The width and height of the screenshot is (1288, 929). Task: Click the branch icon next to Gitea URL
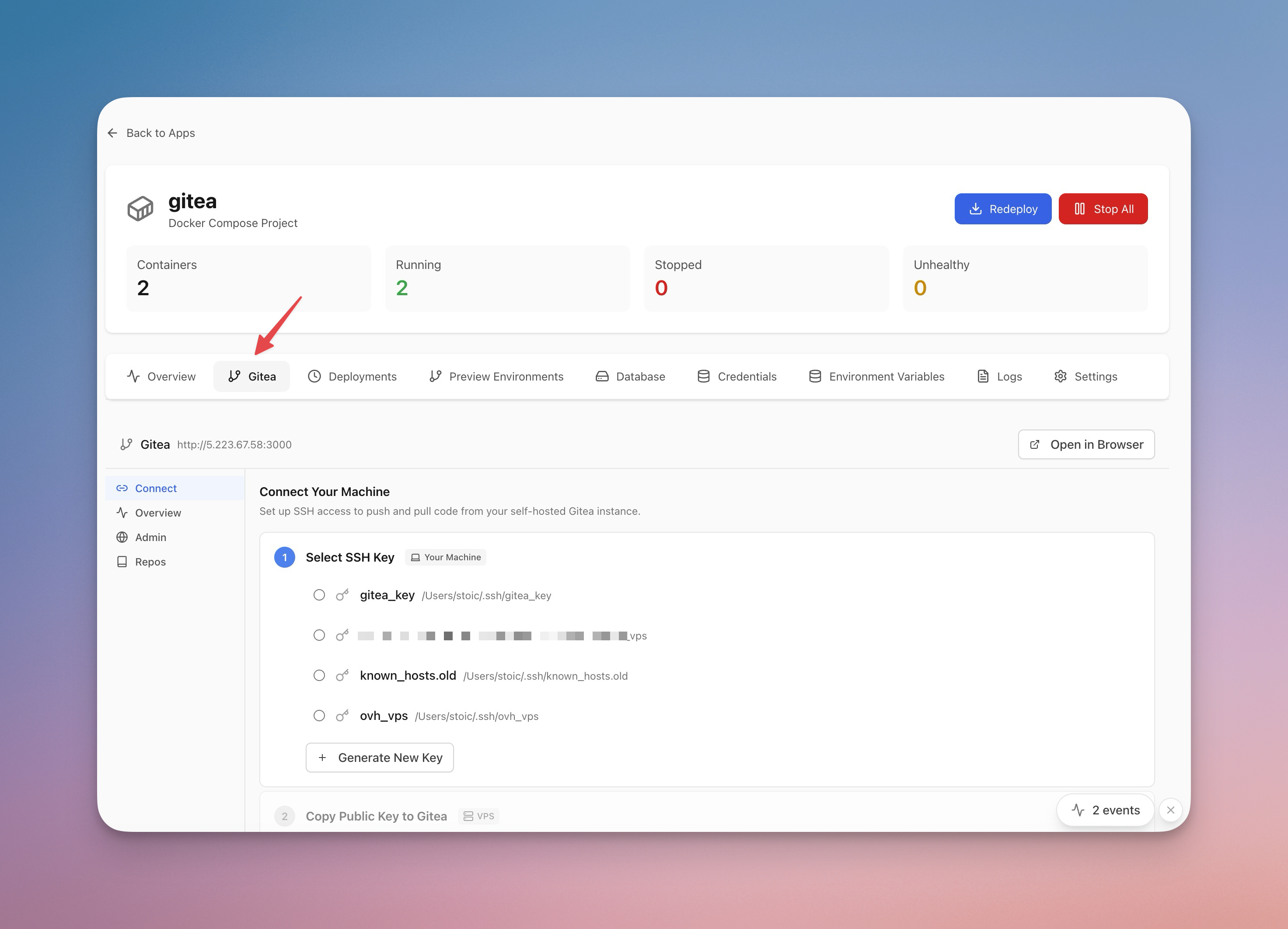[126, 445]
